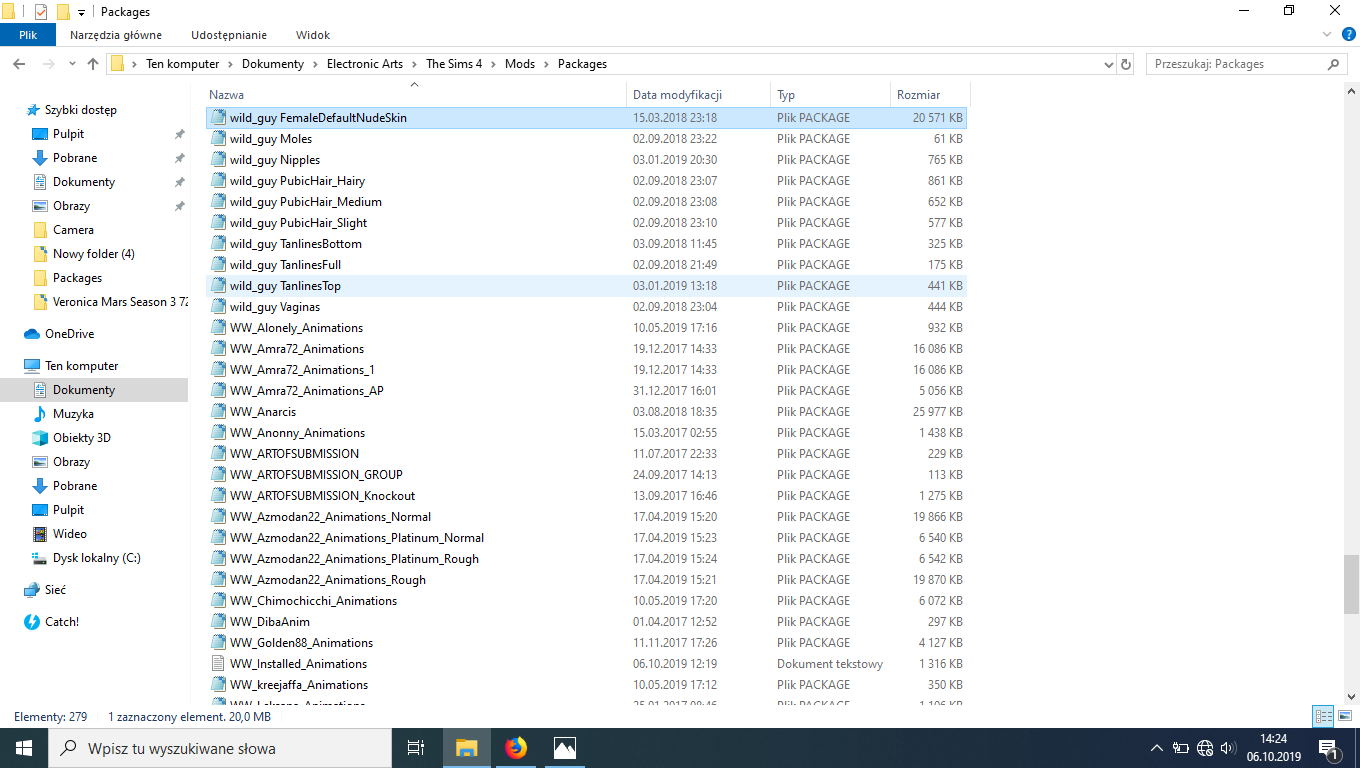The height and width of the screenshot is (768, 1360).
Task: Switch to large icons view in the status bar
Action: pyautogui.click(x=1344, y=717)
